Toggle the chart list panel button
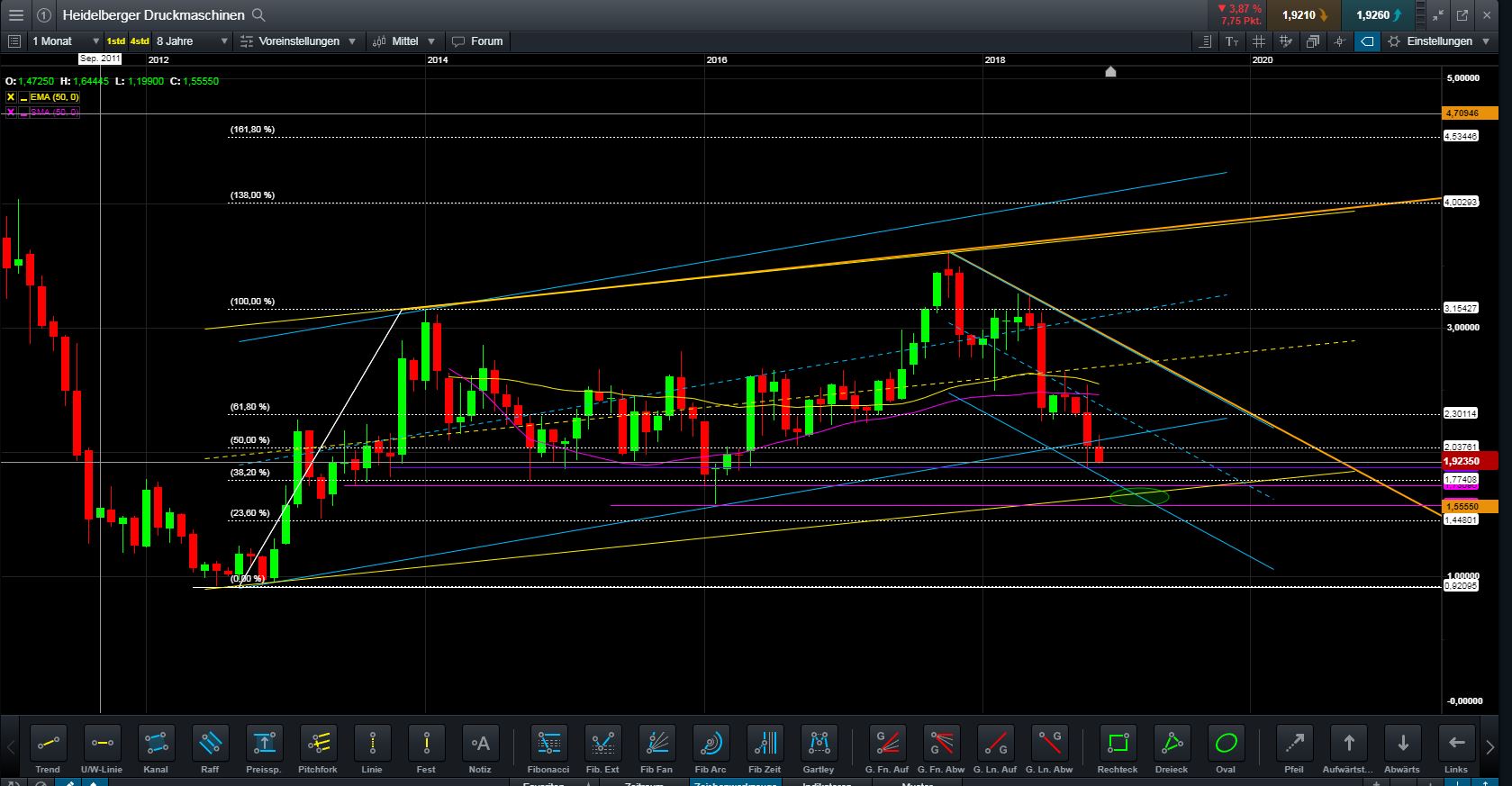Image resolution: width=1512 pixels, height=786 pixels. tap(14, 41)
